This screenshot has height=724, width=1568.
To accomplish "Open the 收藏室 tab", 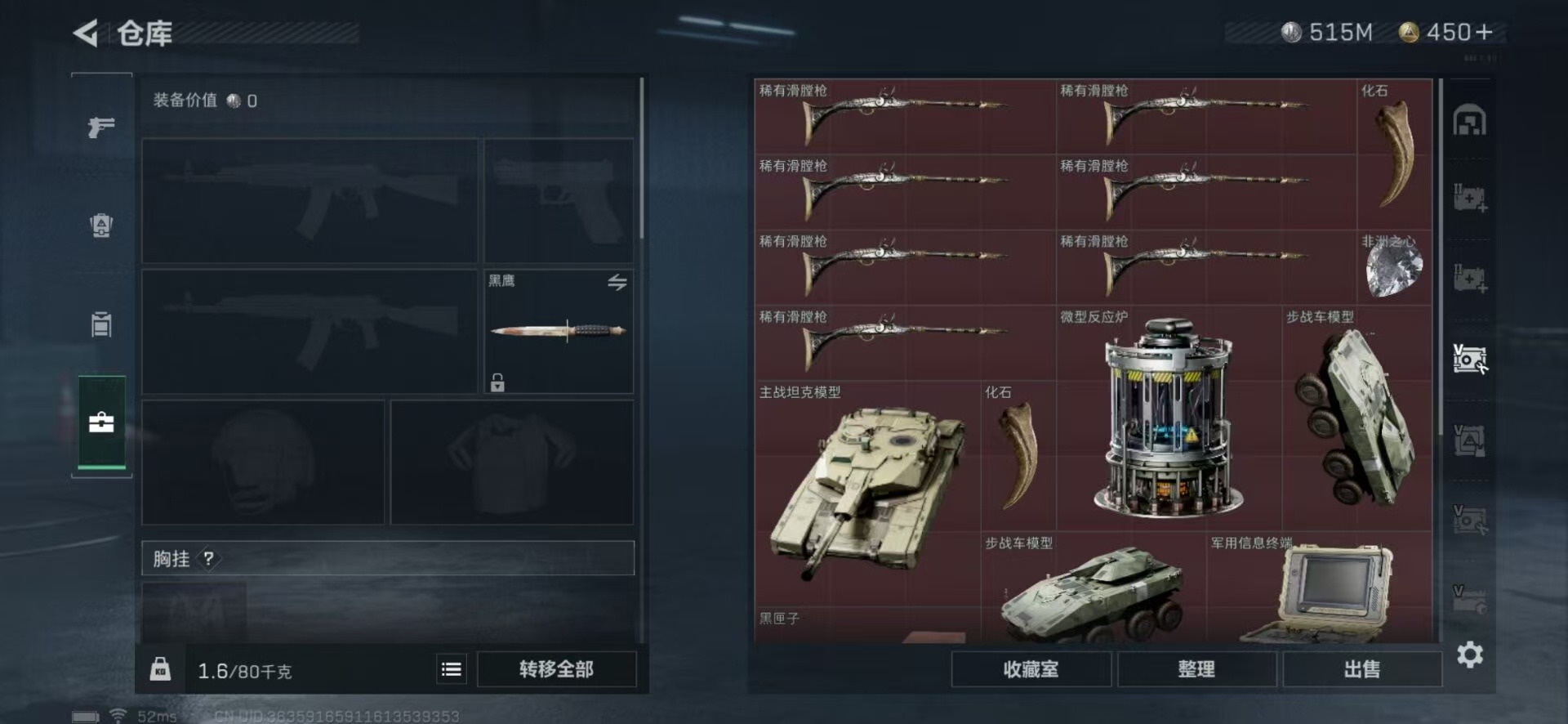I will (1031, 669).
